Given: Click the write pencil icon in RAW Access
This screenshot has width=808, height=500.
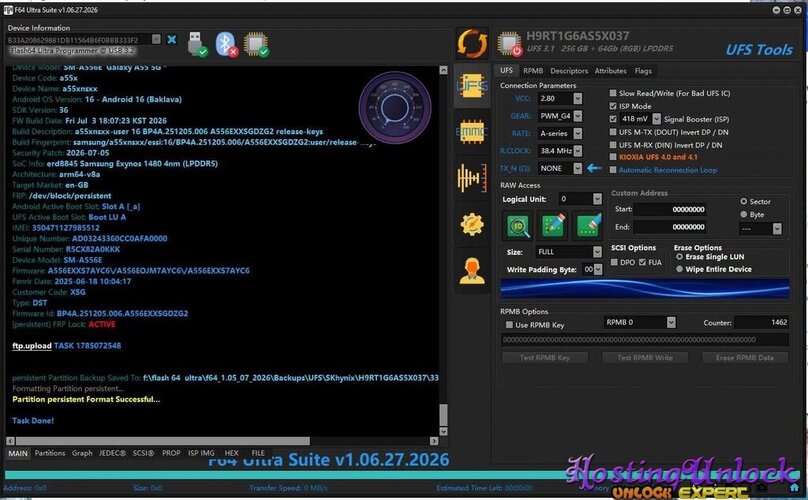Looking at the screenshot, I should pos(553,226).
